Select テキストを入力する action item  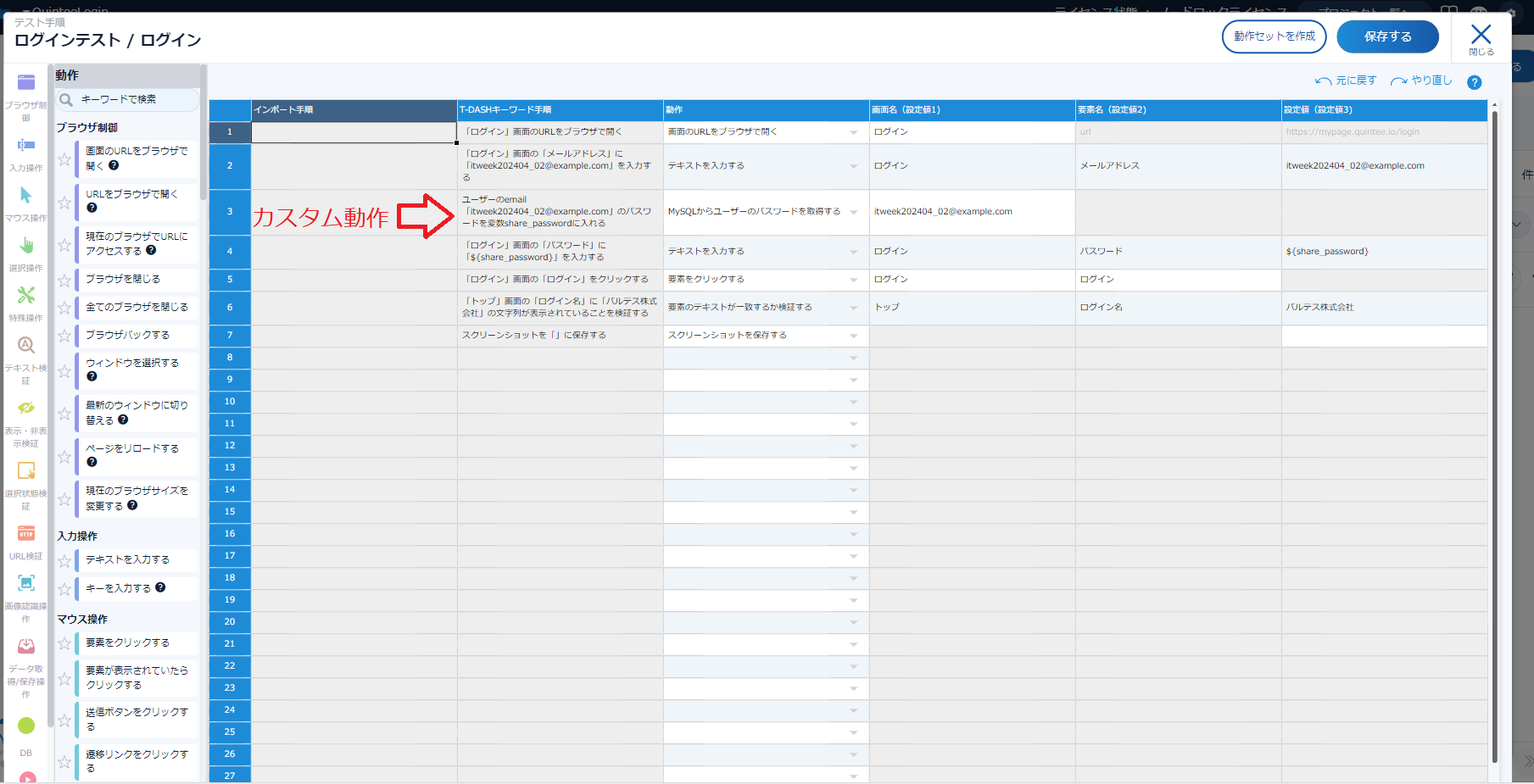pyautogui.click(x=136, y=559)
